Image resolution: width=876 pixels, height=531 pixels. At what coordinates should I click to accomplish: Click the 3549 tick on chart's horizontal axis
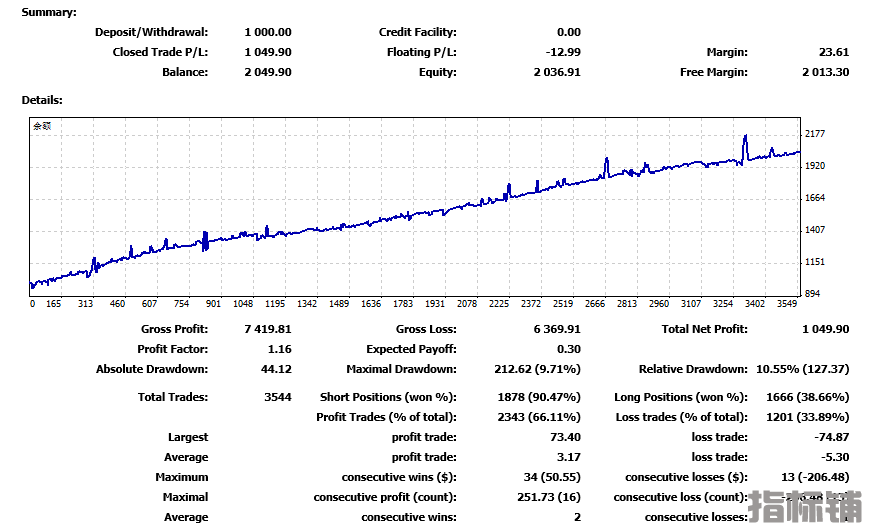point(787,304)
